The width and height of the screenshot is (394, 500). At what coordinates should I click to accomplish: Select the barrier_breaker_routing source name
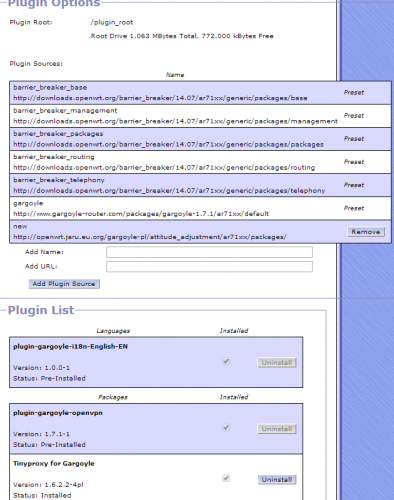(54, 157)
